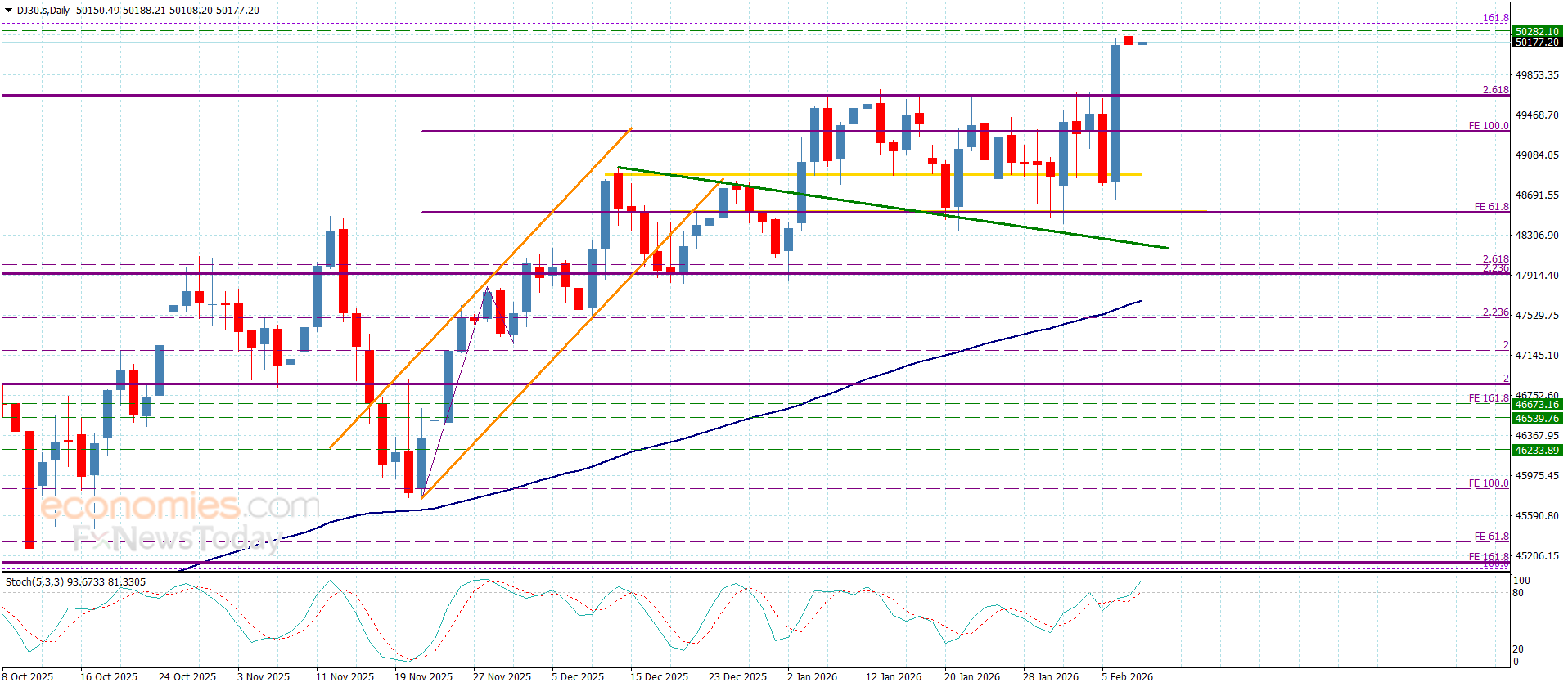Select the green descending trend line
The height and width of the screenshot is (687, 1568).
coord(892,208)
